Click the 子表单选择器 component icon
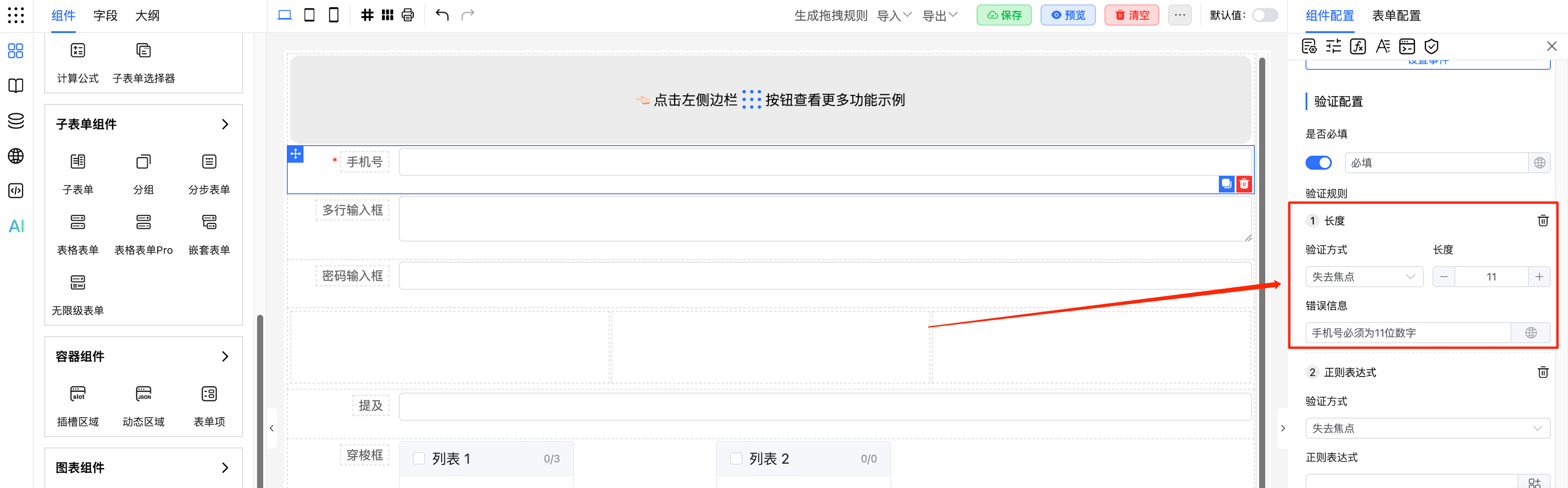This screenshot has height=488, width=1568. click(x=144, y=50)
